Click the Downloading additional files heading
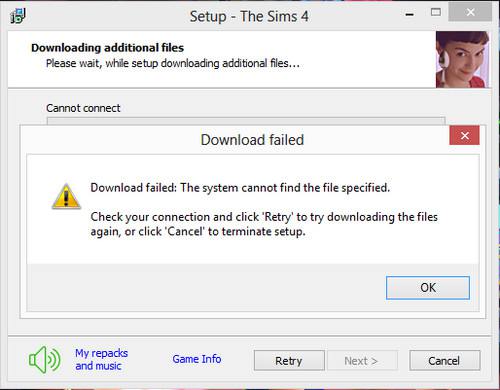This screenshot has width=500, height=390. point(107,48)
